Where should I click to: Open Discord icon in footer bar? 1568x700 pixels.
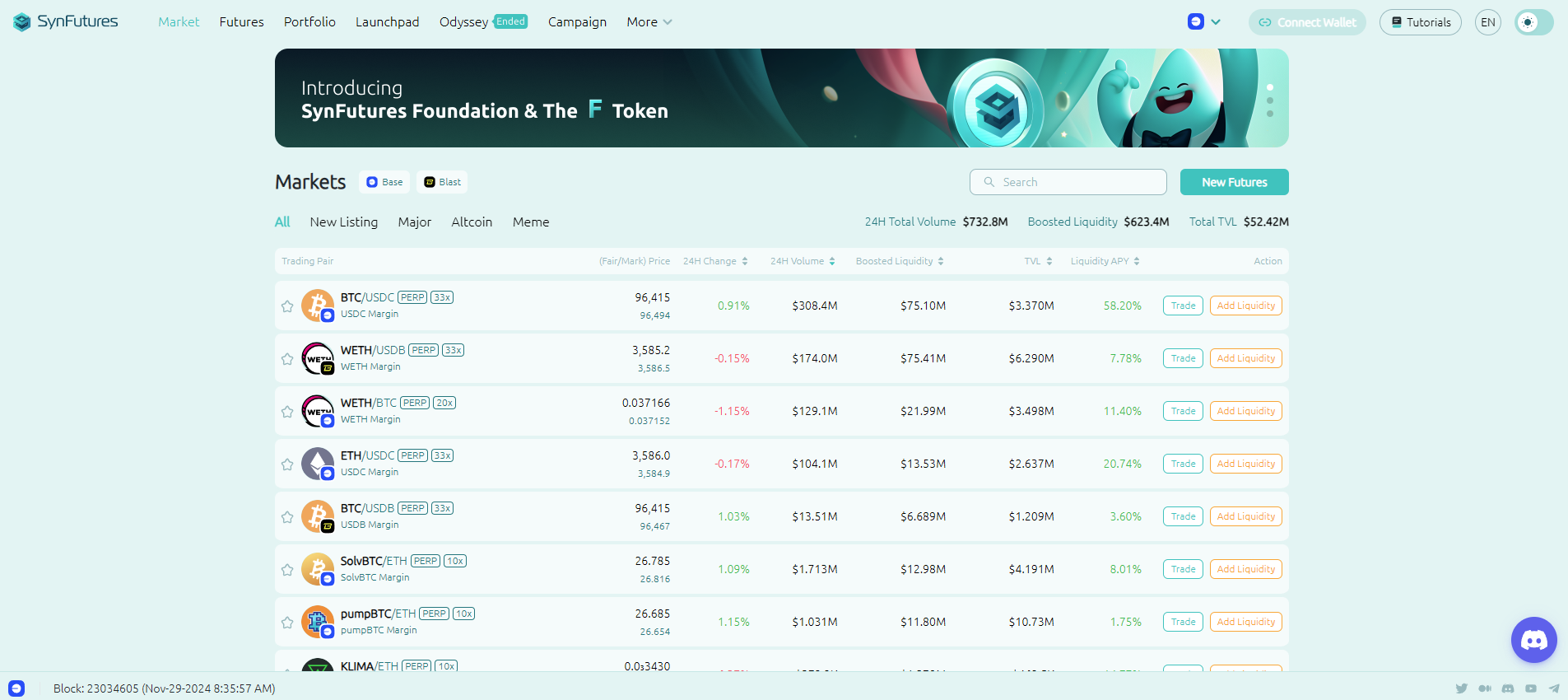tap(1508, 688)
